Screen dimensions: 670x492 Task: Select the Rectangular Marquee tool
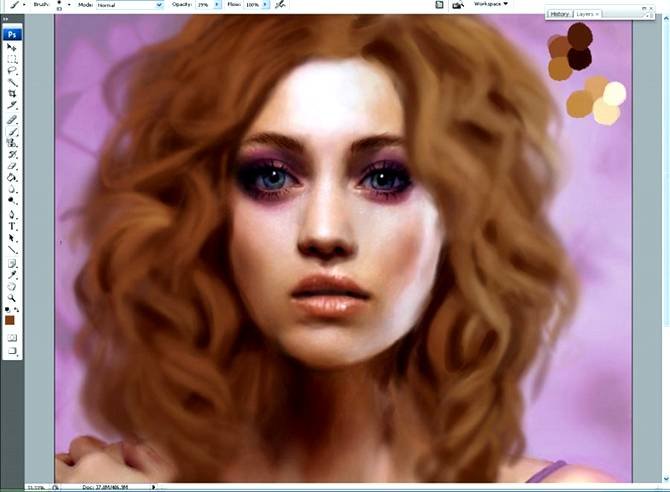coord(13,59)
